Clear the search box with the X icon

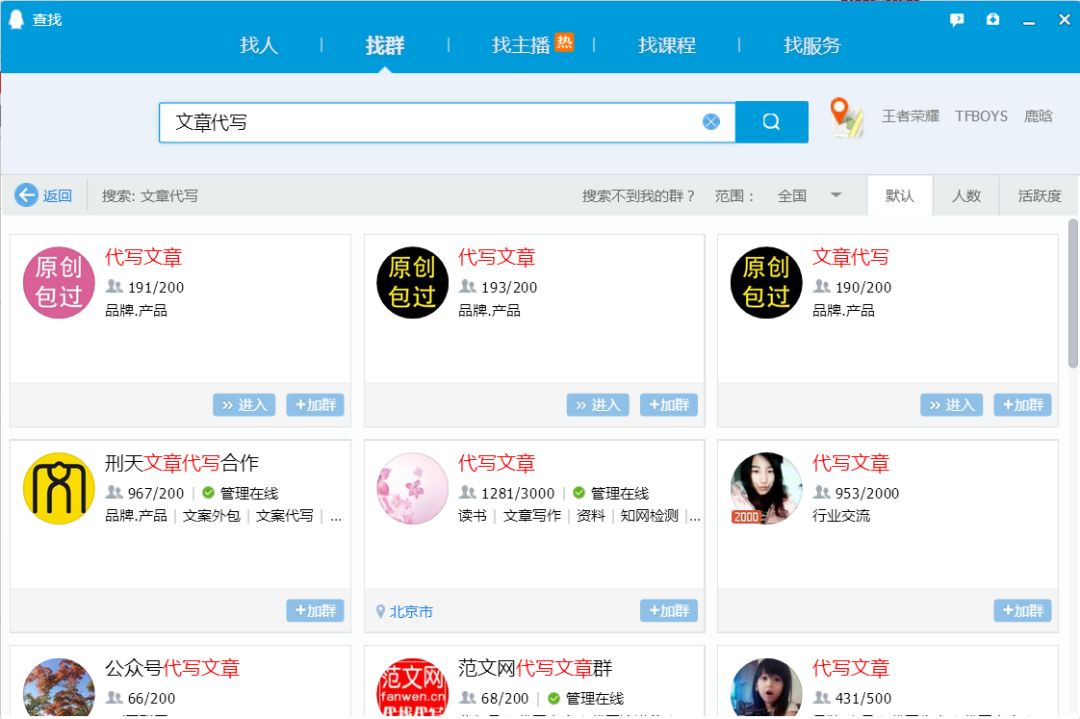point(711,122)
